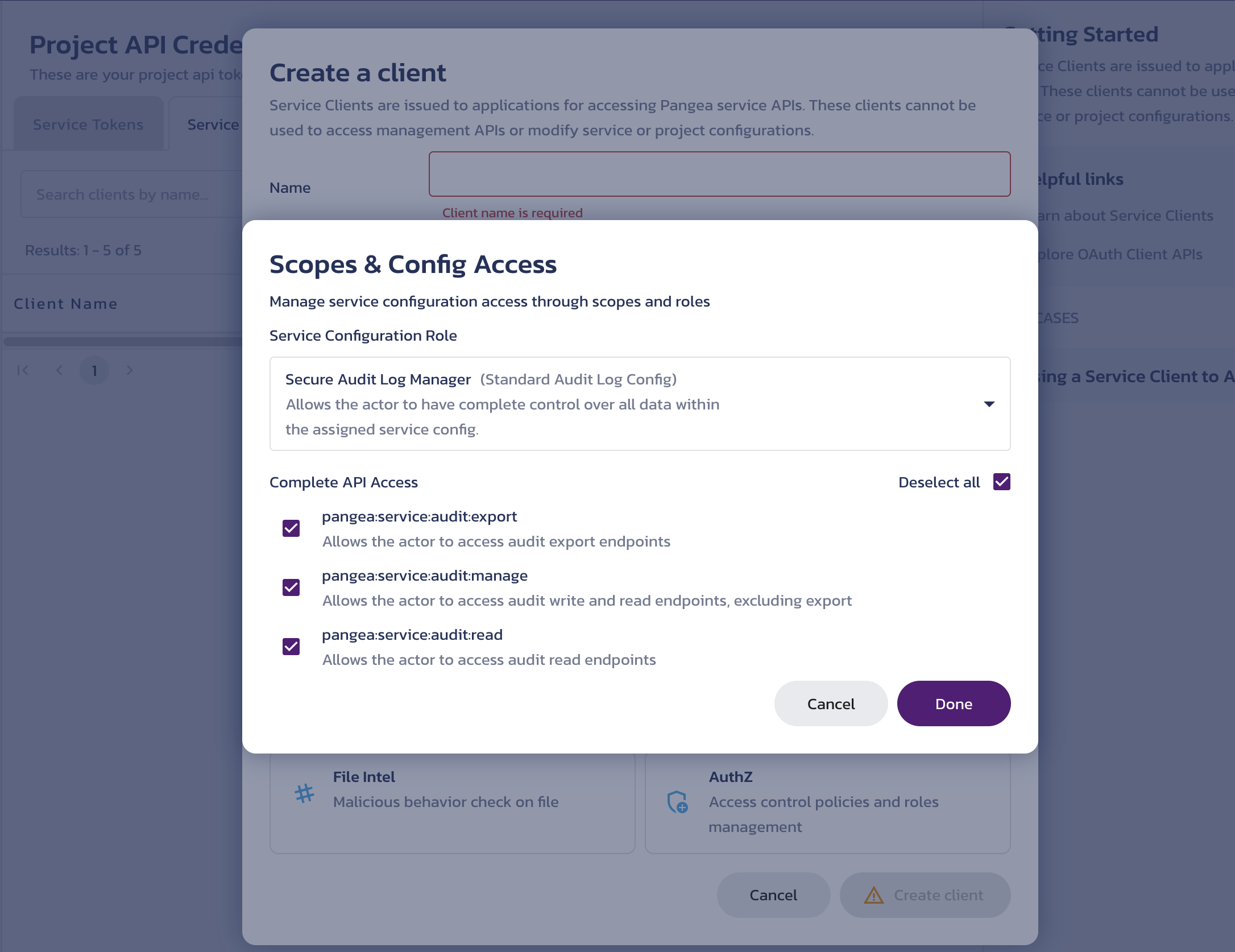Click the File Intel hash icon

point(305,793)
